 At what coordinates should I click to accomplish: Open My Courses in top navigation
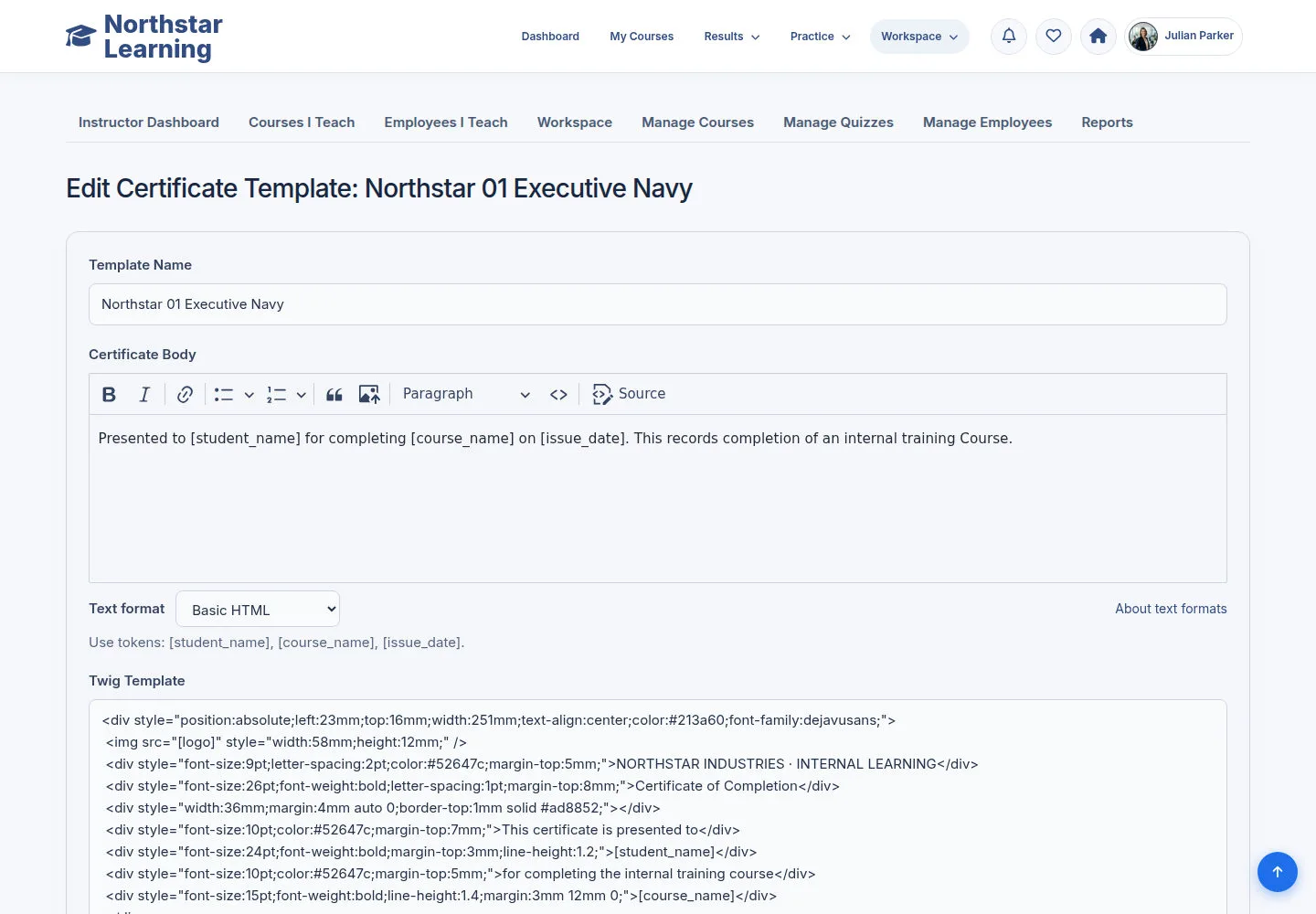click(642, 37)
